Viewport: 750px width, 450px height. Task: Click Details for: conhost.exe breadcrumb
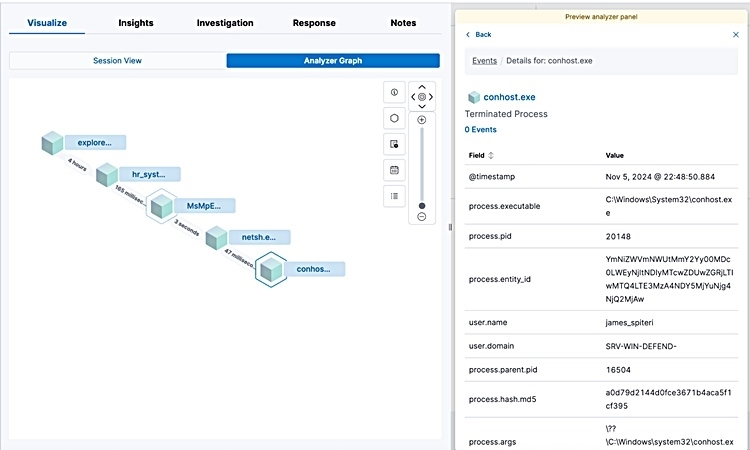coord(549,61)
